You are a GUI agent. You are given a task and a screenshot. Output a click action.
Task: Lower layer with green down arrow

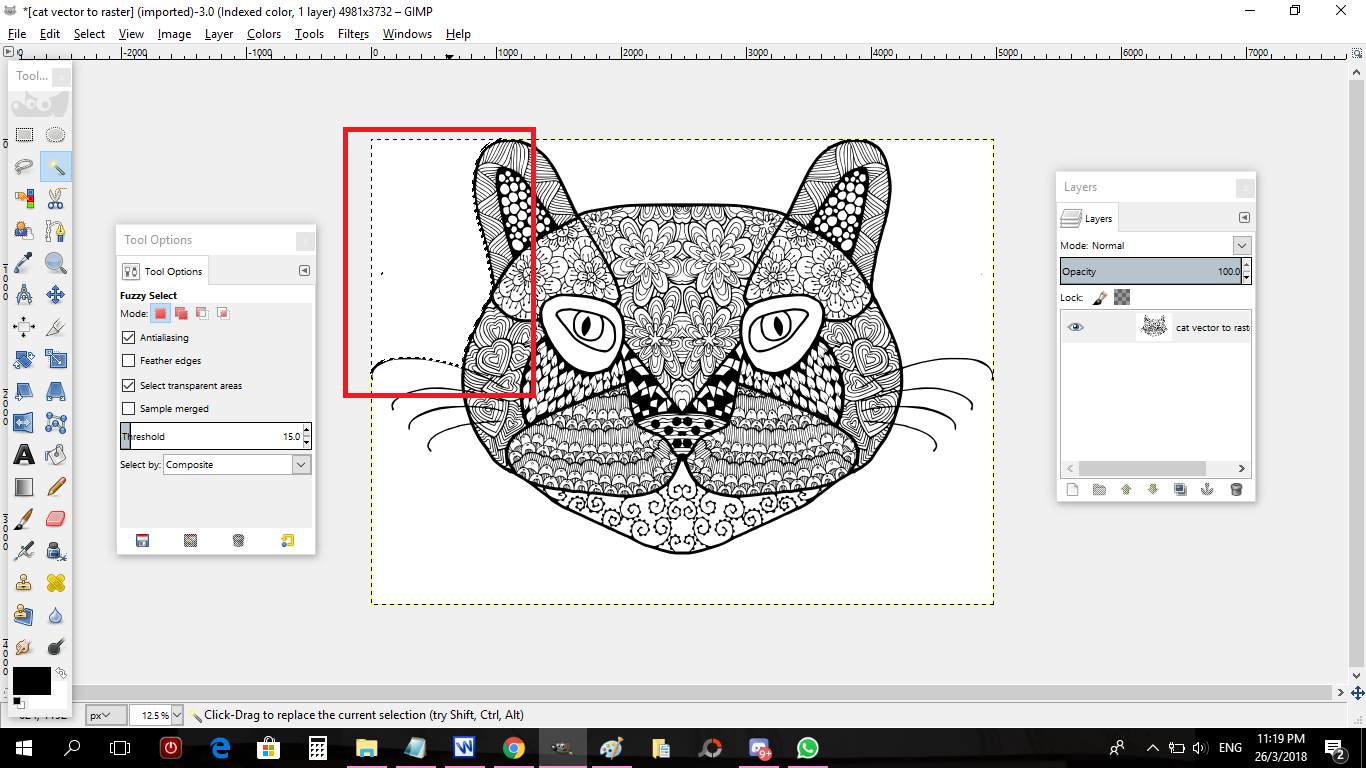coord(1153,490)
